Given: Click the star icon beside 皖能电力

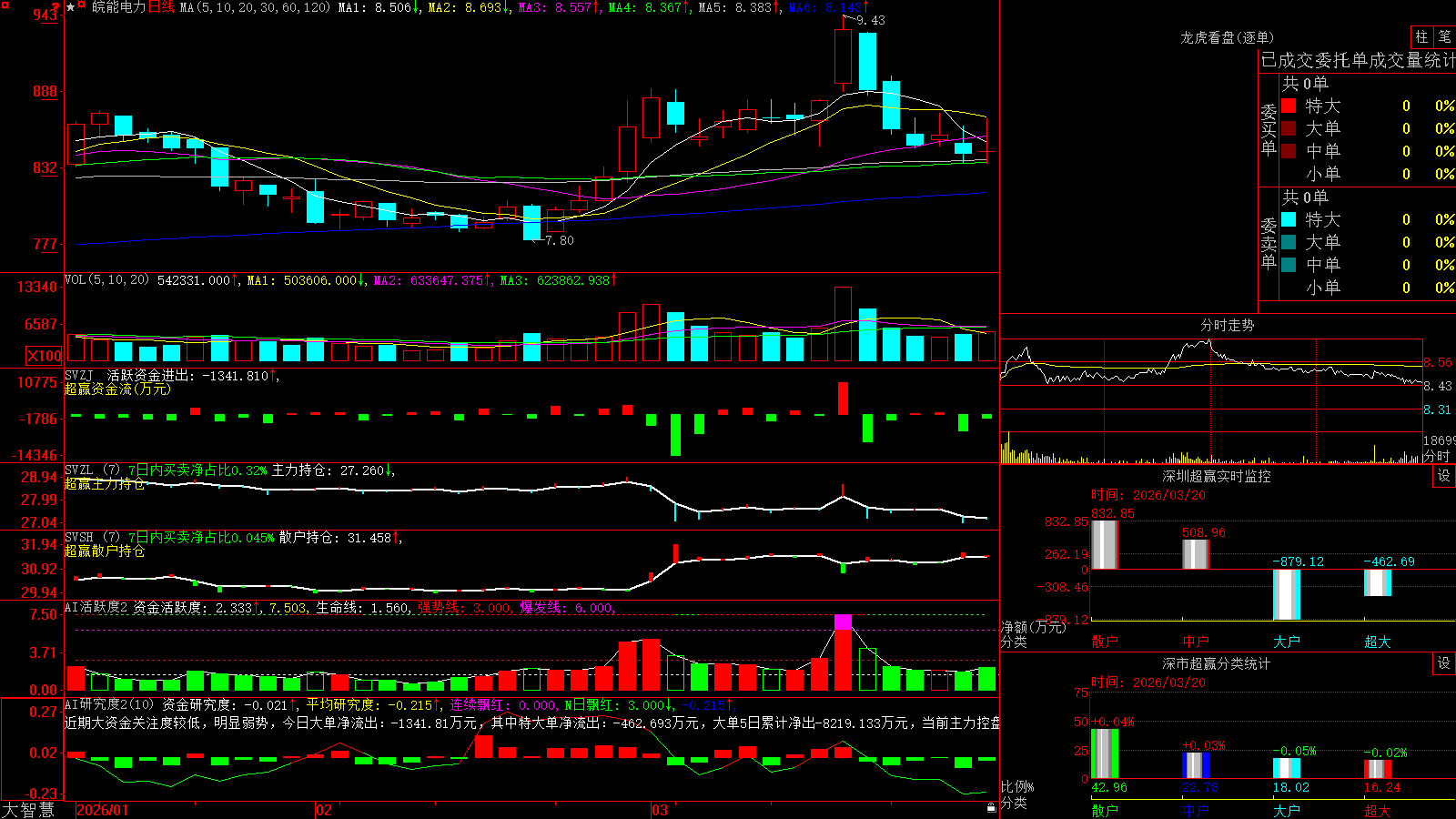Looking at the screenshot, I should (x=71, y=7).
